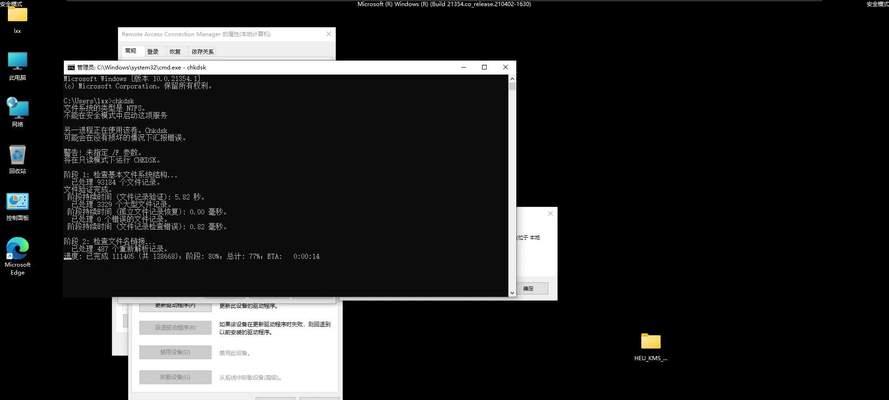This screenshot has height=400, width=889.
Task: Click the 'C:\Users\lxx>chkdsk' command line
Action: point(99,101)
